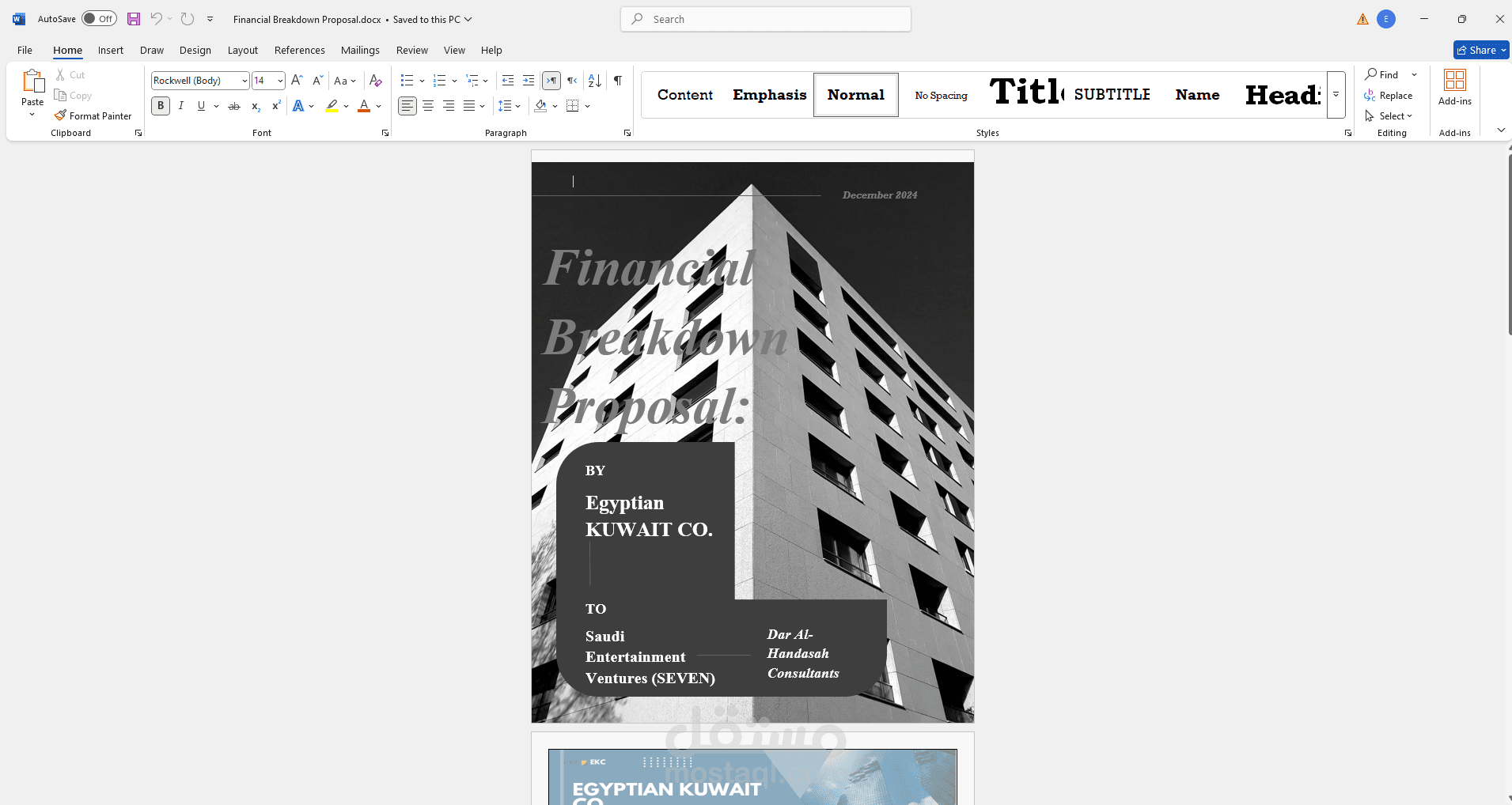Open the account warning alert icon
The image size is (1512, 805).
coord(1362,19)
